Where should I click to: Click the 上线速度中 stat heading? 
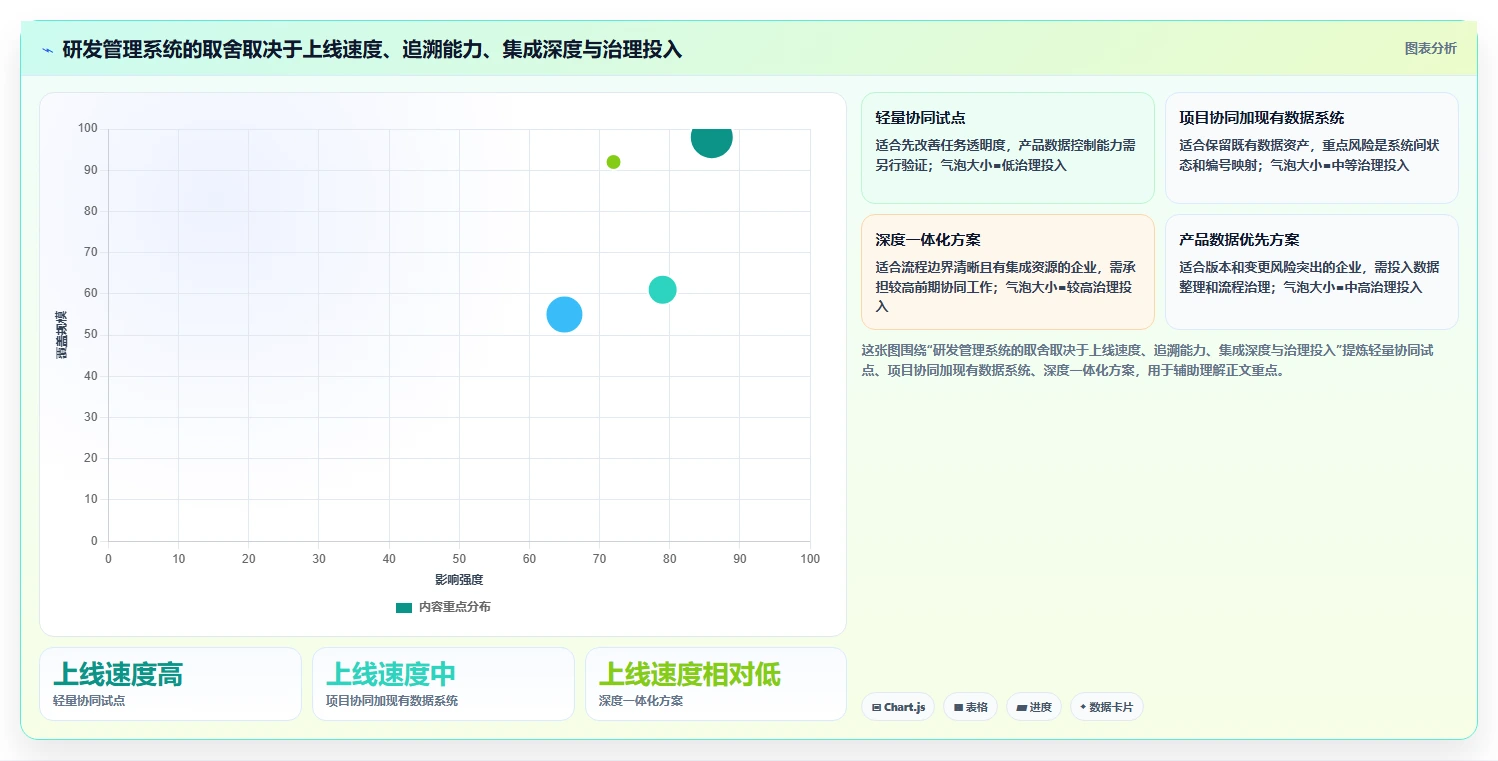tap(391, 674)
